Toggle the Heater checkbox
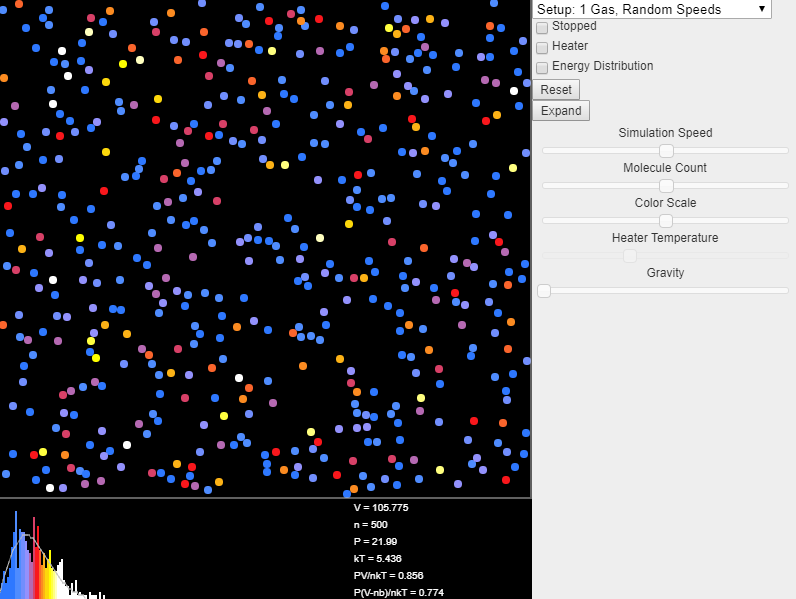Viewport: 796px width, 599px height. [542, 47]
